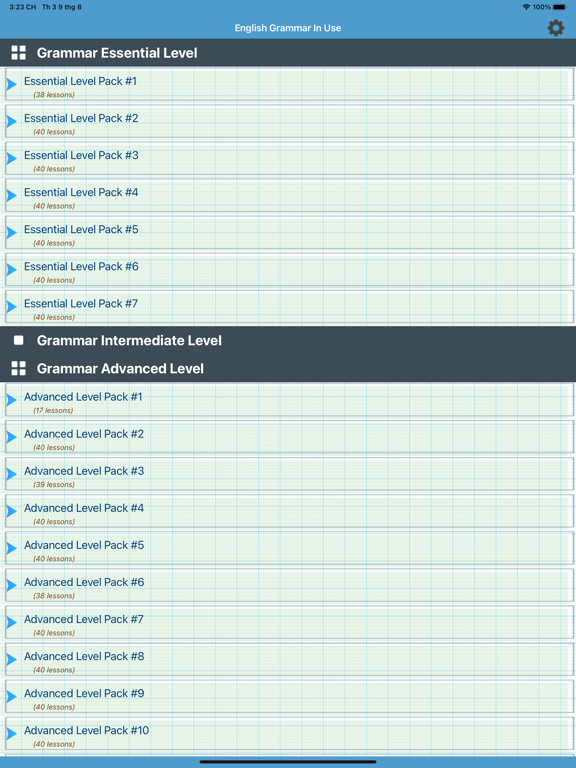
Task: Click arrow icon for Advanced Level Pack #2
Action: tap(11, 437)
